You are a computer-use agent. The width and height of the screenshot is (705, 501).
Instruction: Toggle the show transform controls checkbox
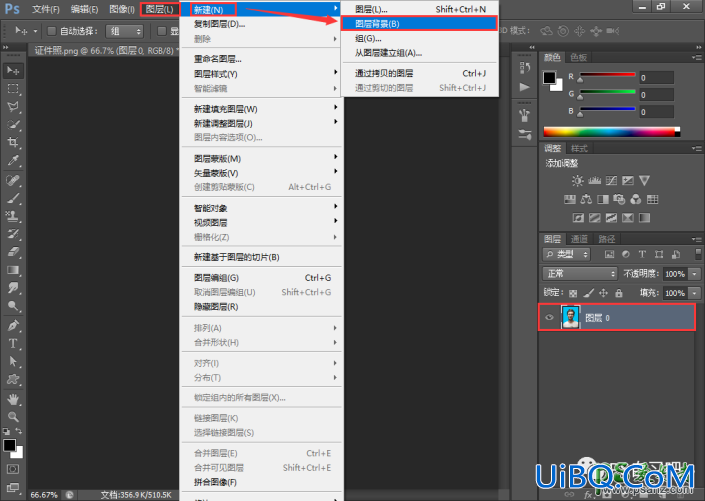[161, 31]
